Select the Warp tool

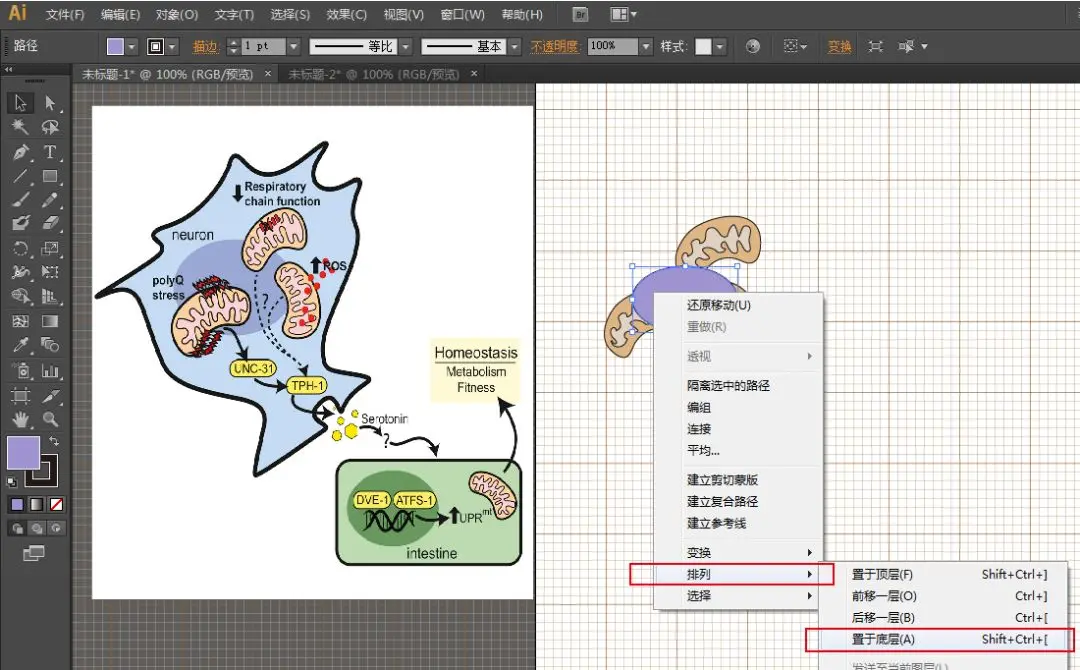[x=21, y=272]
